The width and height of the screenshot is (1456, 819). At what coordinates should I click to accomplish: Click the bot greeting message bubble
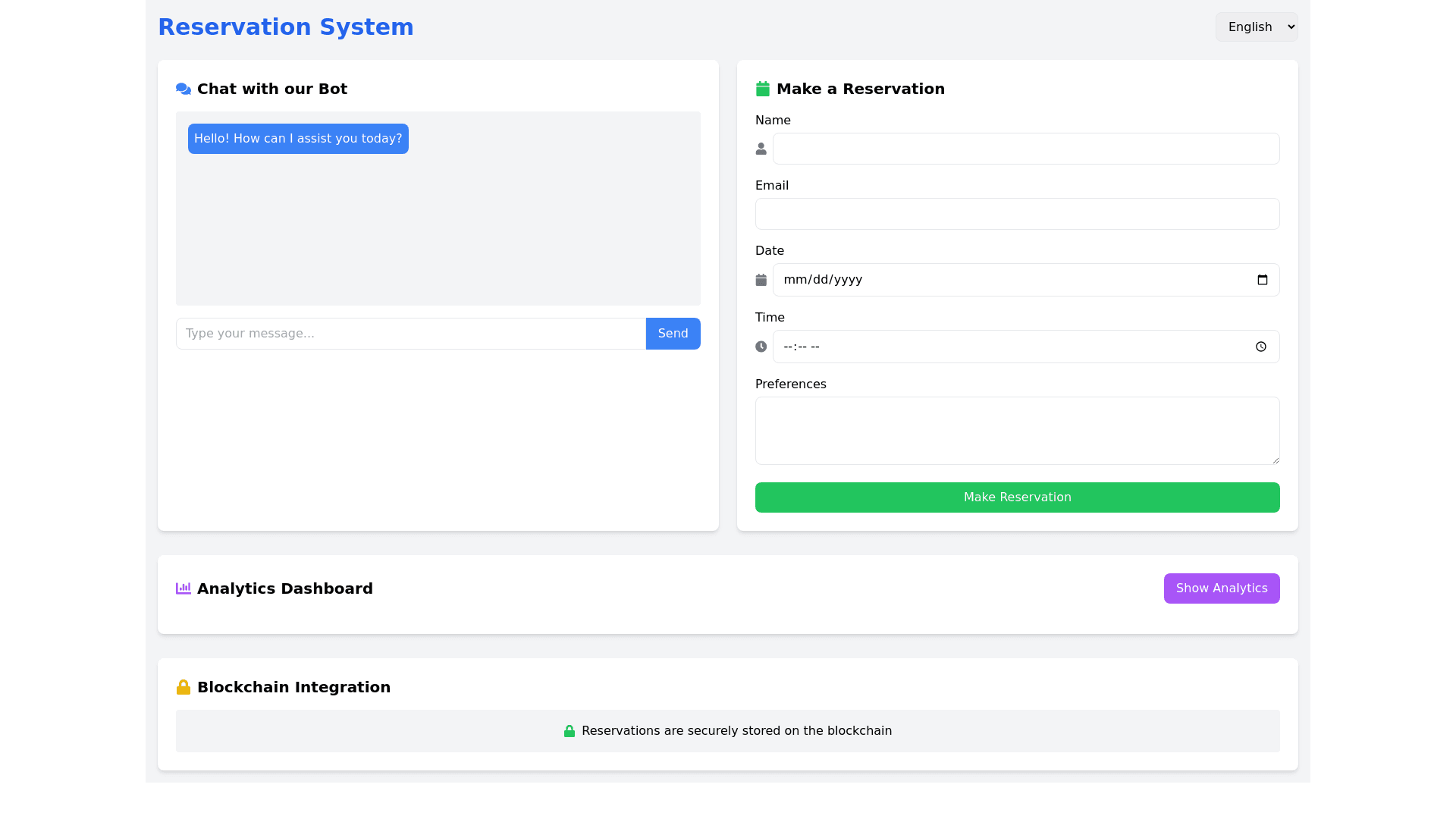pos(298,139)
